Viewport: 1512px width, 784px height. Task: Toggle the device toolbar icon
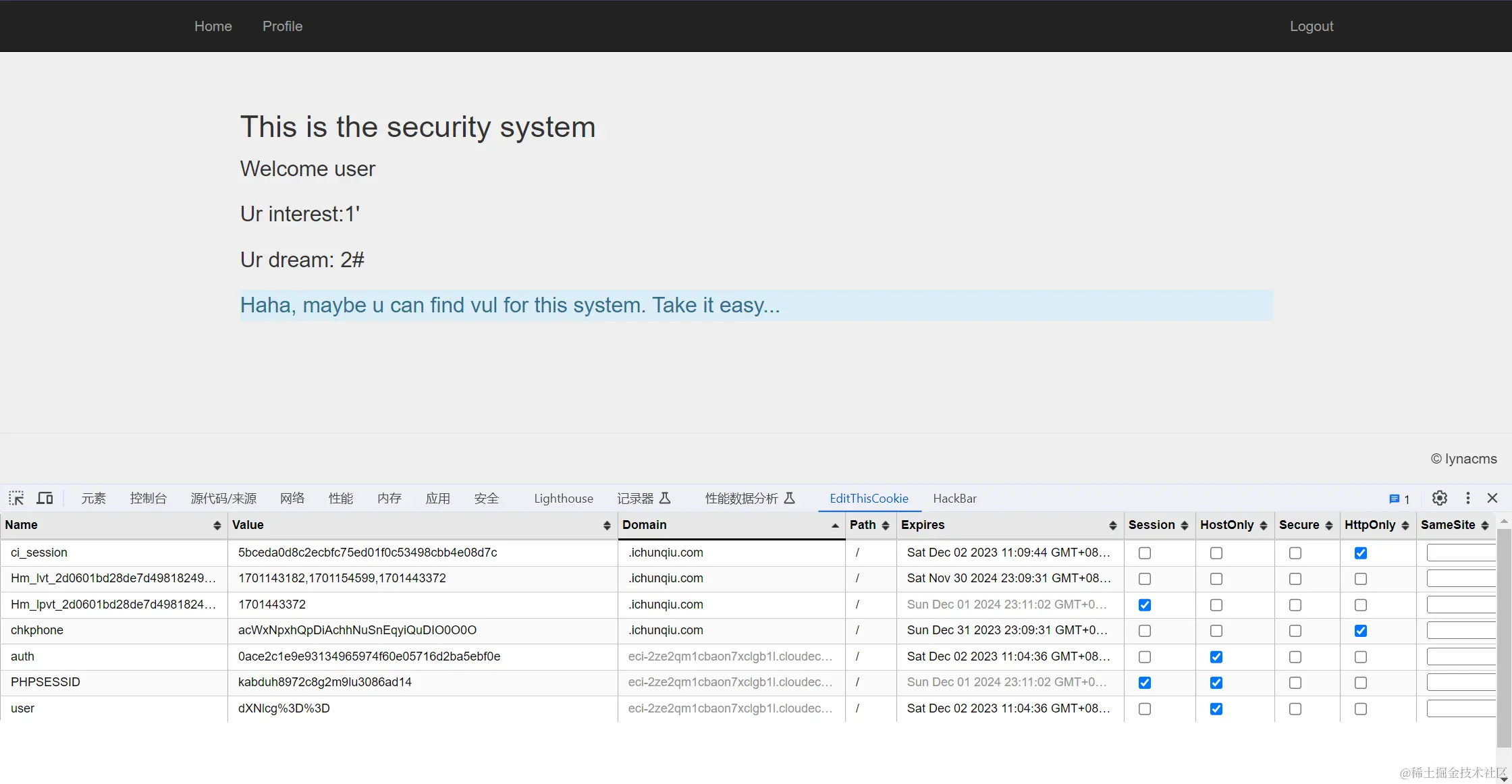[x=45, y=499]
